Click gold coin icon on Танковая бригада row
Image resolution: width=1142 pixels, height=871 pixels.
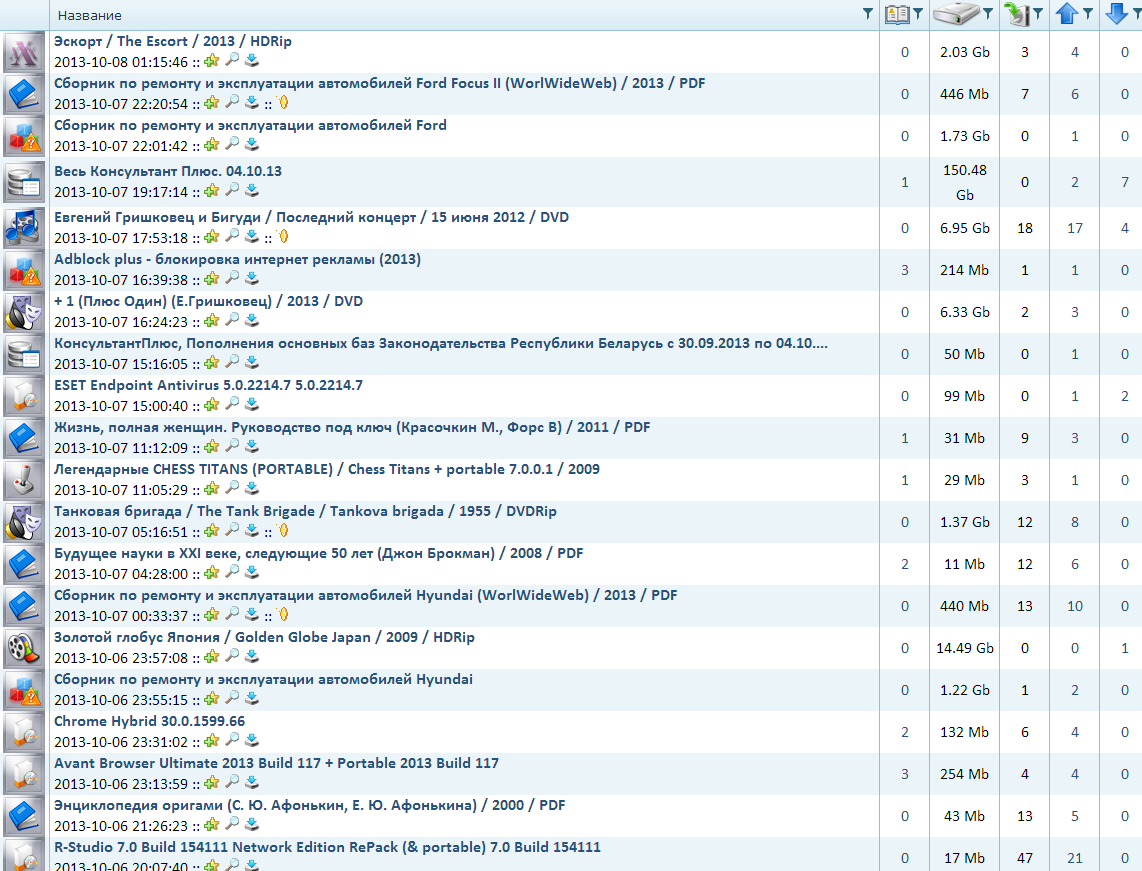(x=283, y=530)
